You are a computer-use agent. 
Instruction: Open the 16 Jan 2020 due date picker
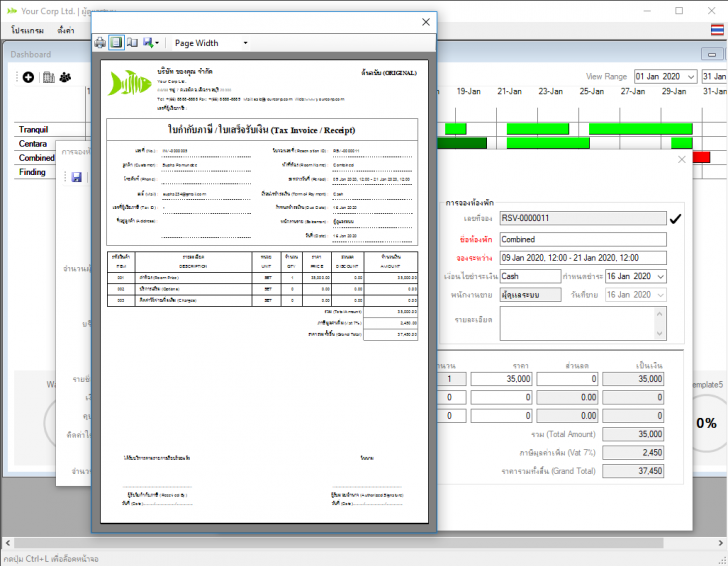click(x=659, y=276)
